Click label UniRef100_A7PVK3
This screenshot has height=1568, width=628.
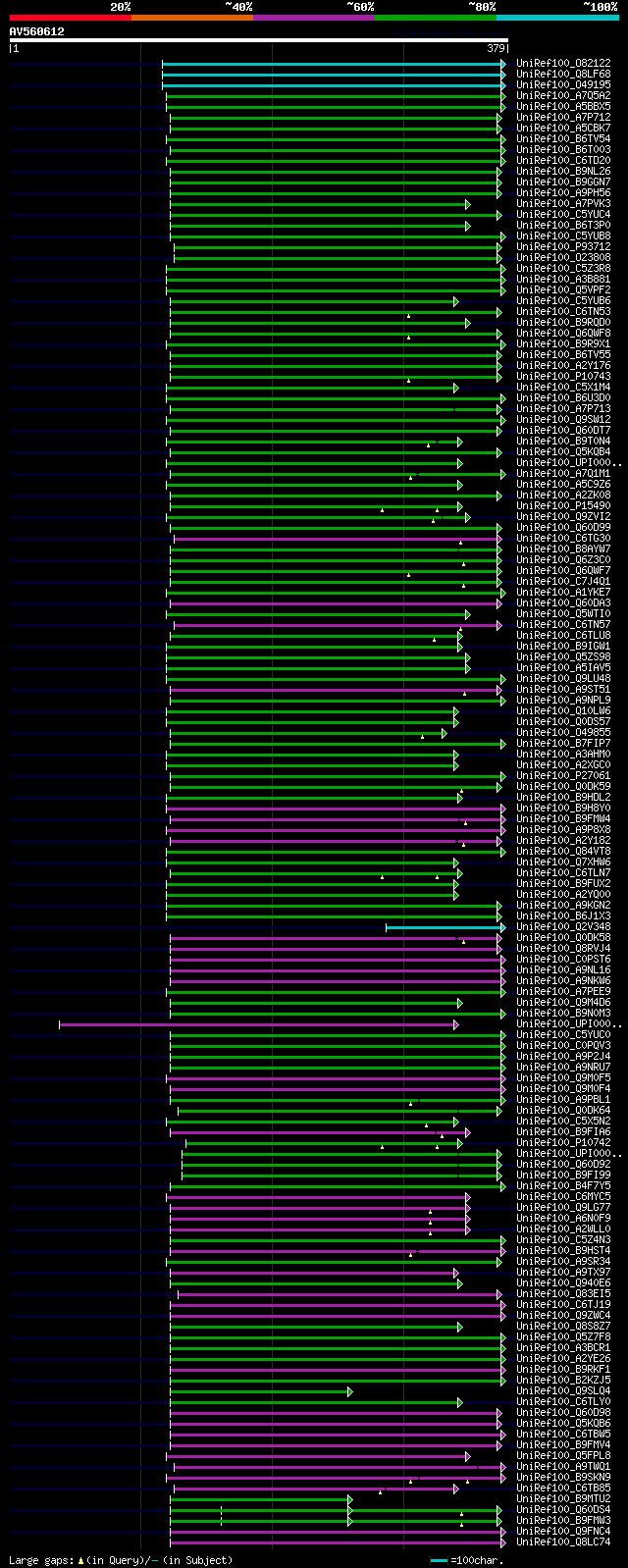pyautogui.click(x=563, y=203)
